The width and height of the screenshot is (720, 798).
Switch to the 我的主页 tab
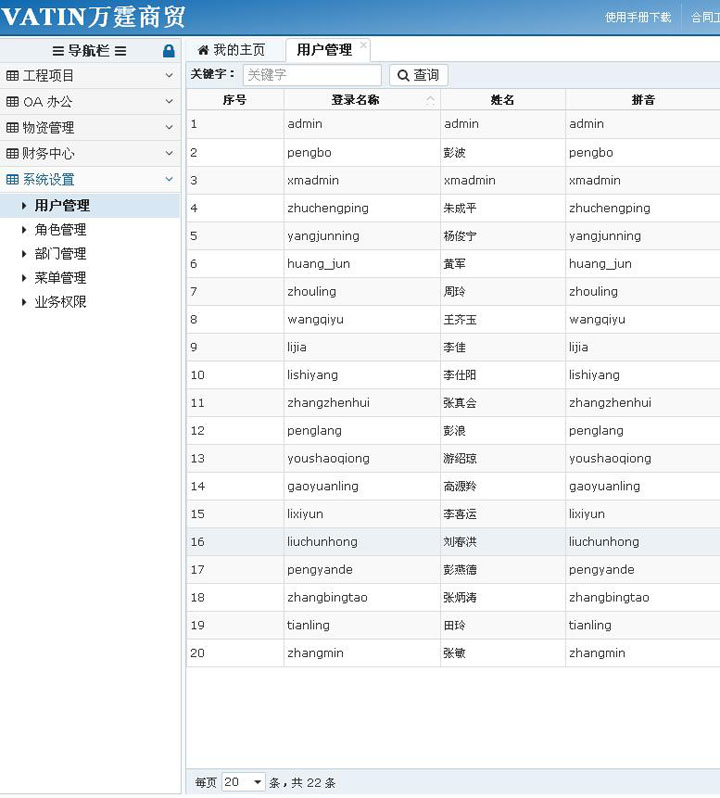point(232,50)
